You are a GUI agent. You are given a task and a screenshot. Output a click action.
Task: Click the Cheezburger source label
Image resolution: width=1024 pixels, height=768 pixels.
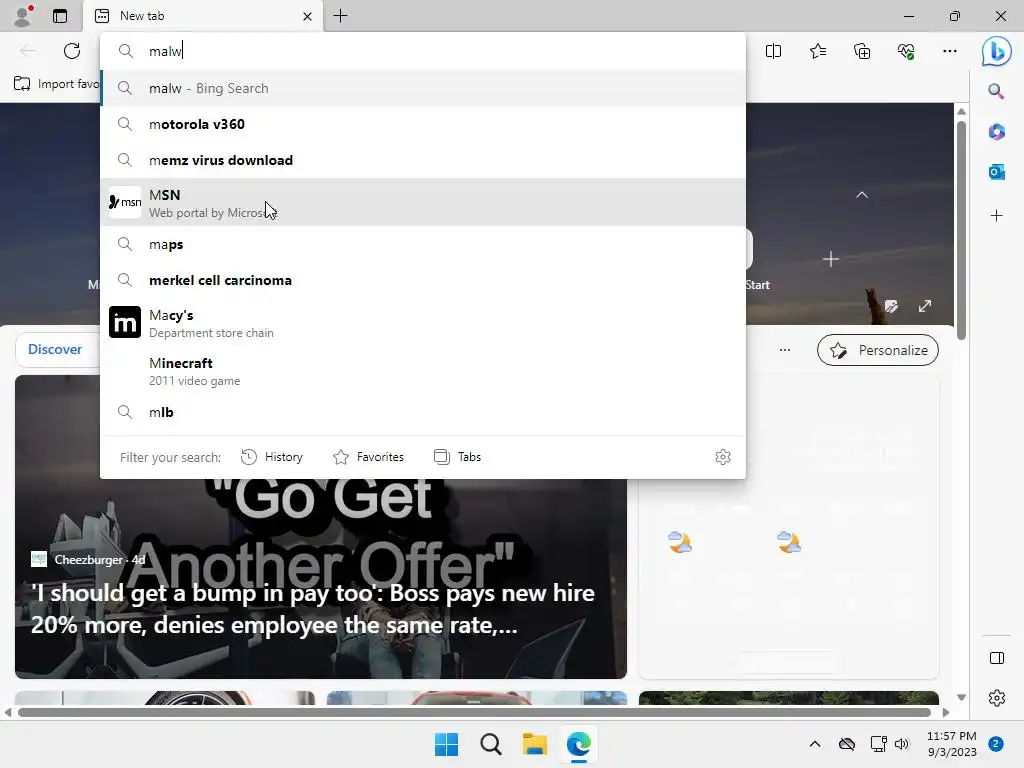point(88,560)
